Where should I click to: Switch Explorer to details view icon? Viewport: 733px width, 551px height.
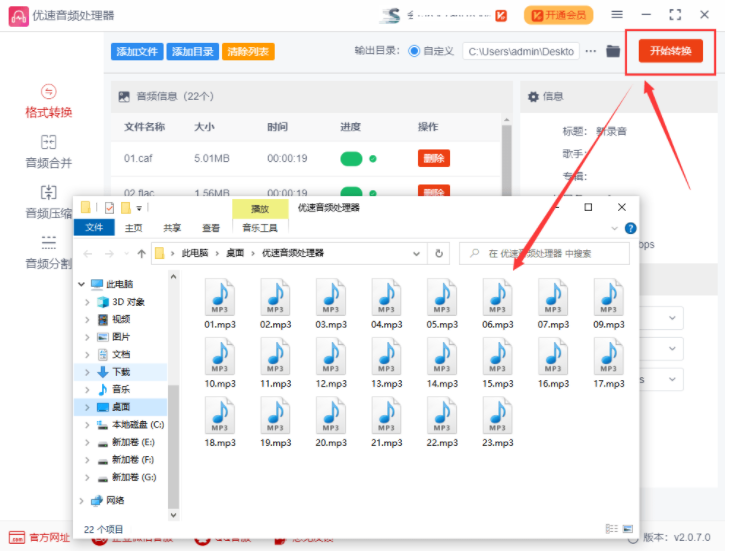(x=611, y=529)
